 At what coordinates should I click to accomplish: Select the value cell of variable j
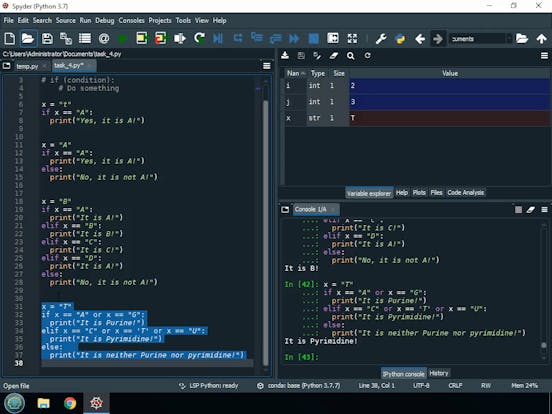tap(450, 102)
